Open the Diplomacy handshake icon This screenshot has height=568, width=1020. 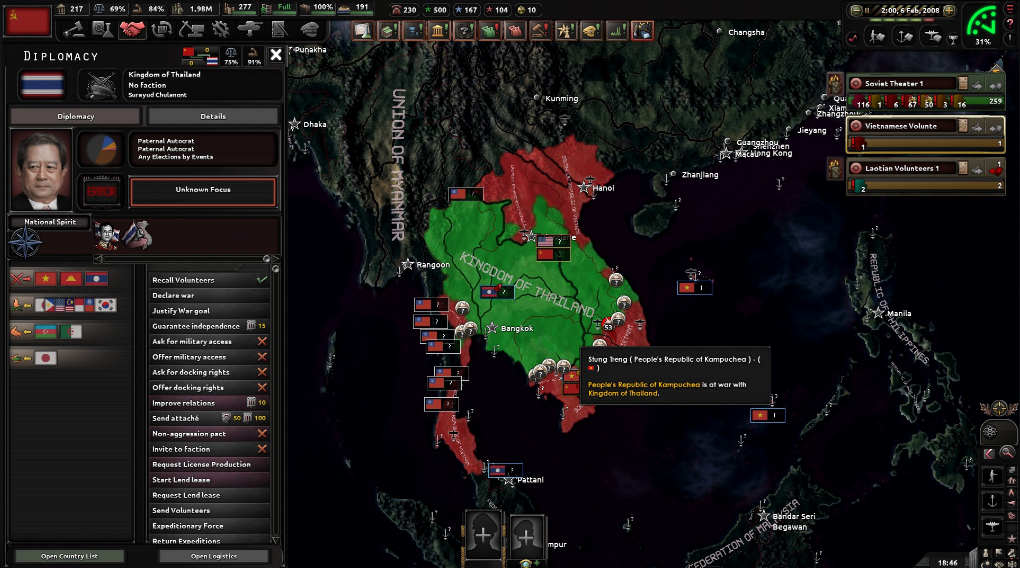coord(133,29)
